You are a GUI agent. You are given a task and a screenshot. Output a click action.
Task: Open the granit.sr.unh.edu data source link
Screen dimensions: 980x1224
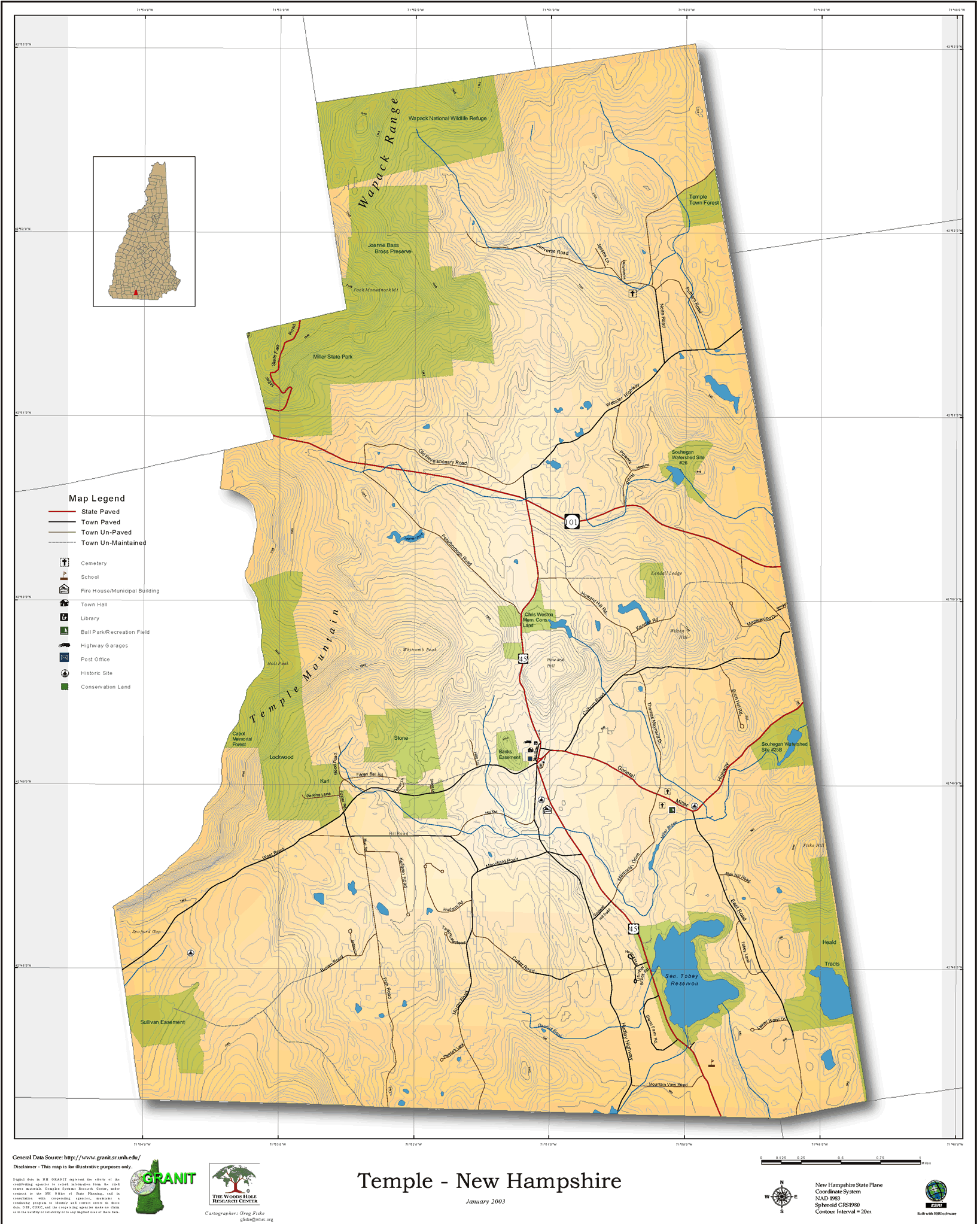click(x=102, y=1158)
